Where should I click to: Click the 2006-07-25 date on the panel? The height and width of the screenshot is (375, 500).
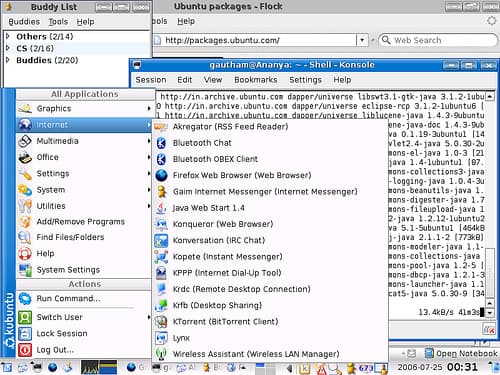[x=421, y=367]
